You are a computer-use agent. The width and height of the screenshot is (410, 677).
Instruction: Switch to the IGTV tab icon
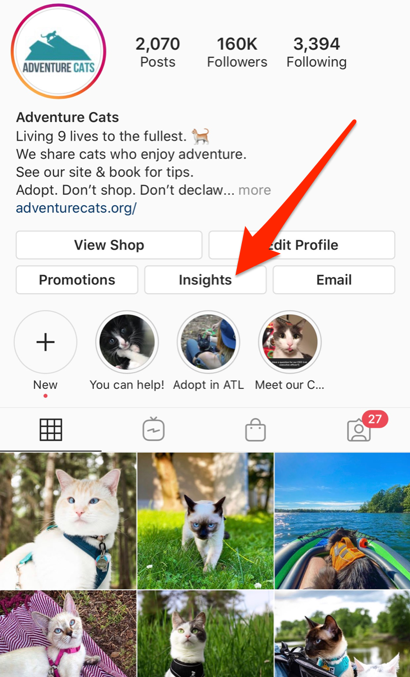153,430
